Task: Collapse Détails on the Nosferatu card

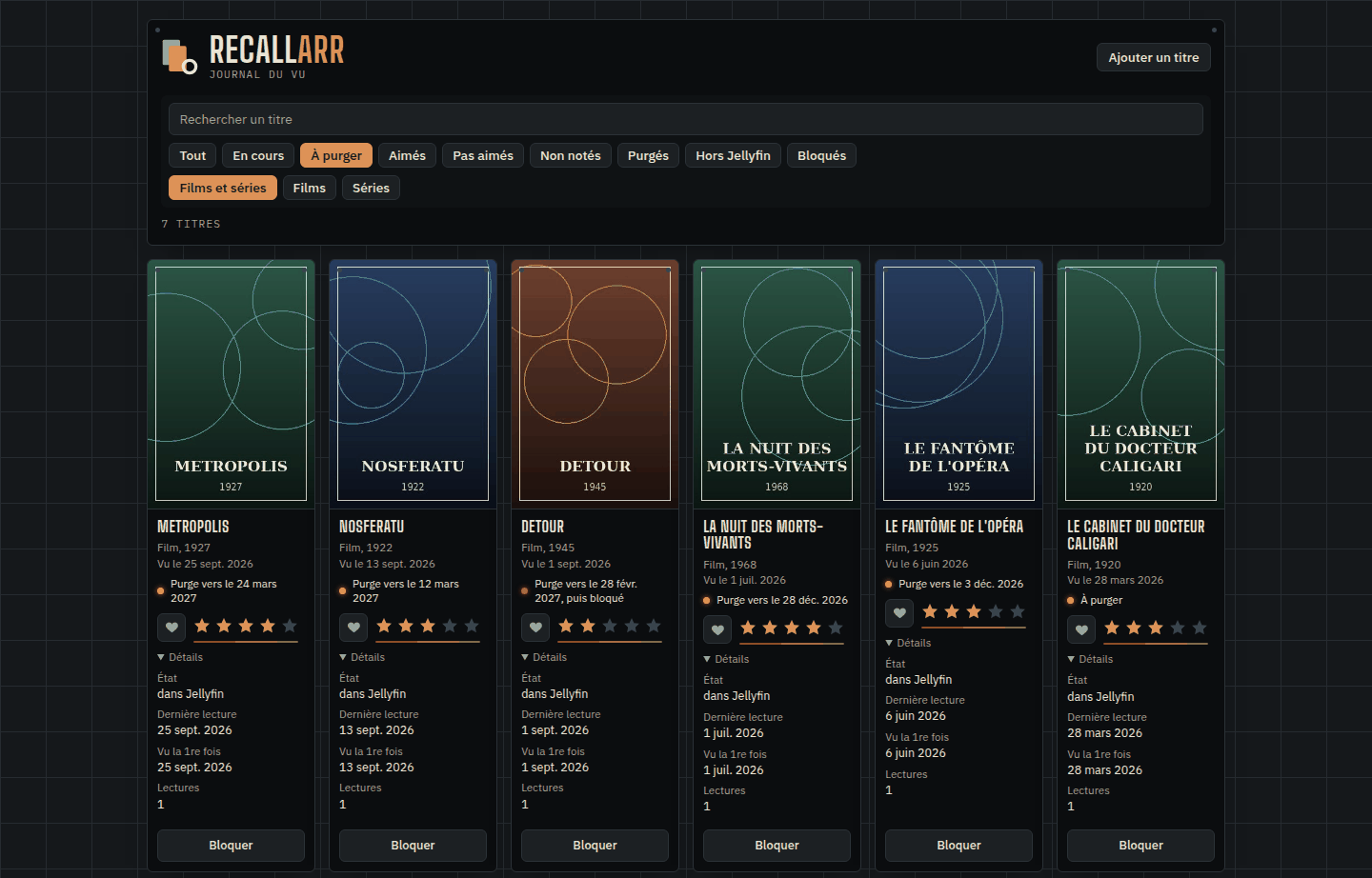Action: 362,657
